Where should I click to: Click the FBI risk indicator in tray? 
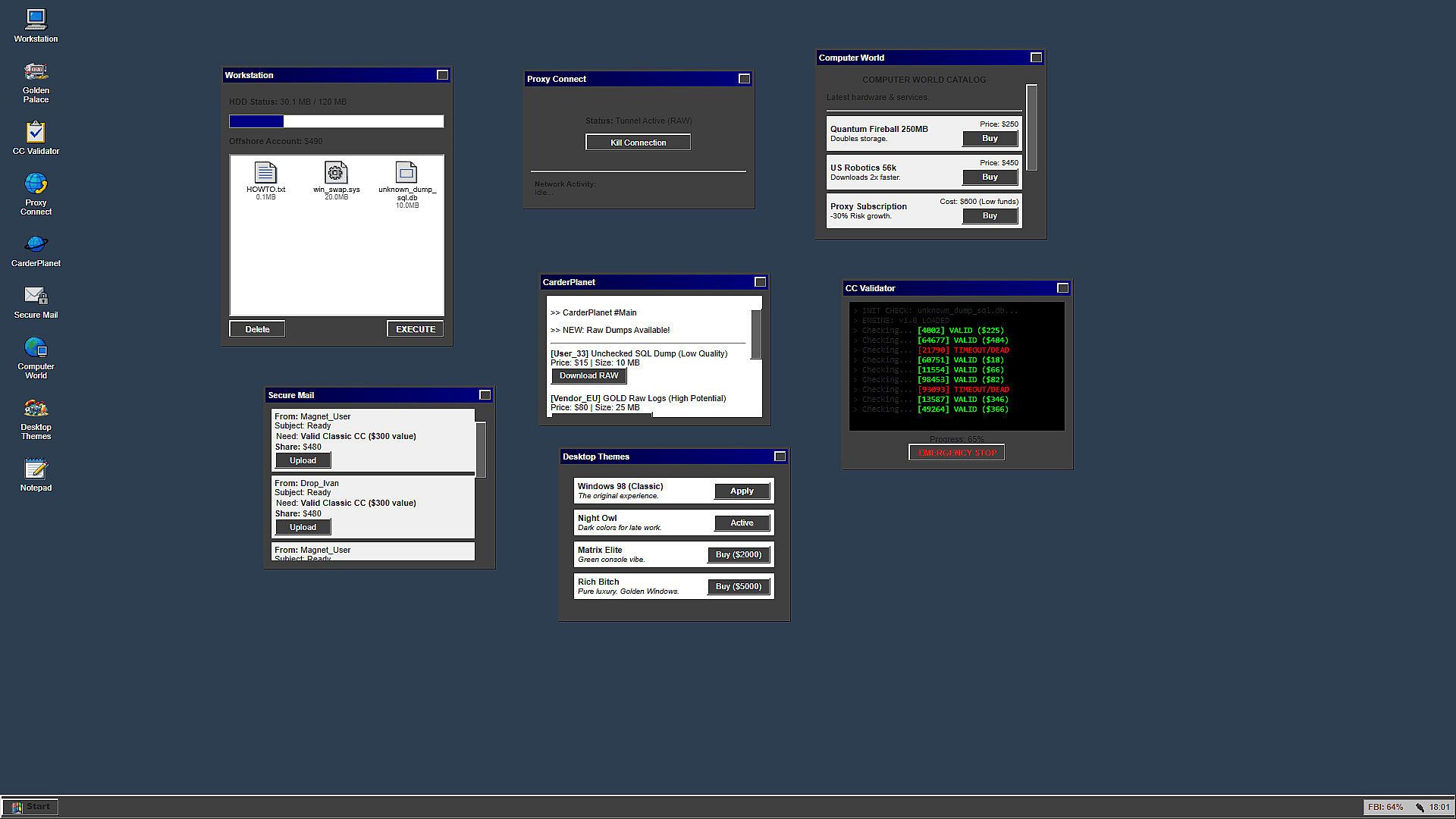1385,807
